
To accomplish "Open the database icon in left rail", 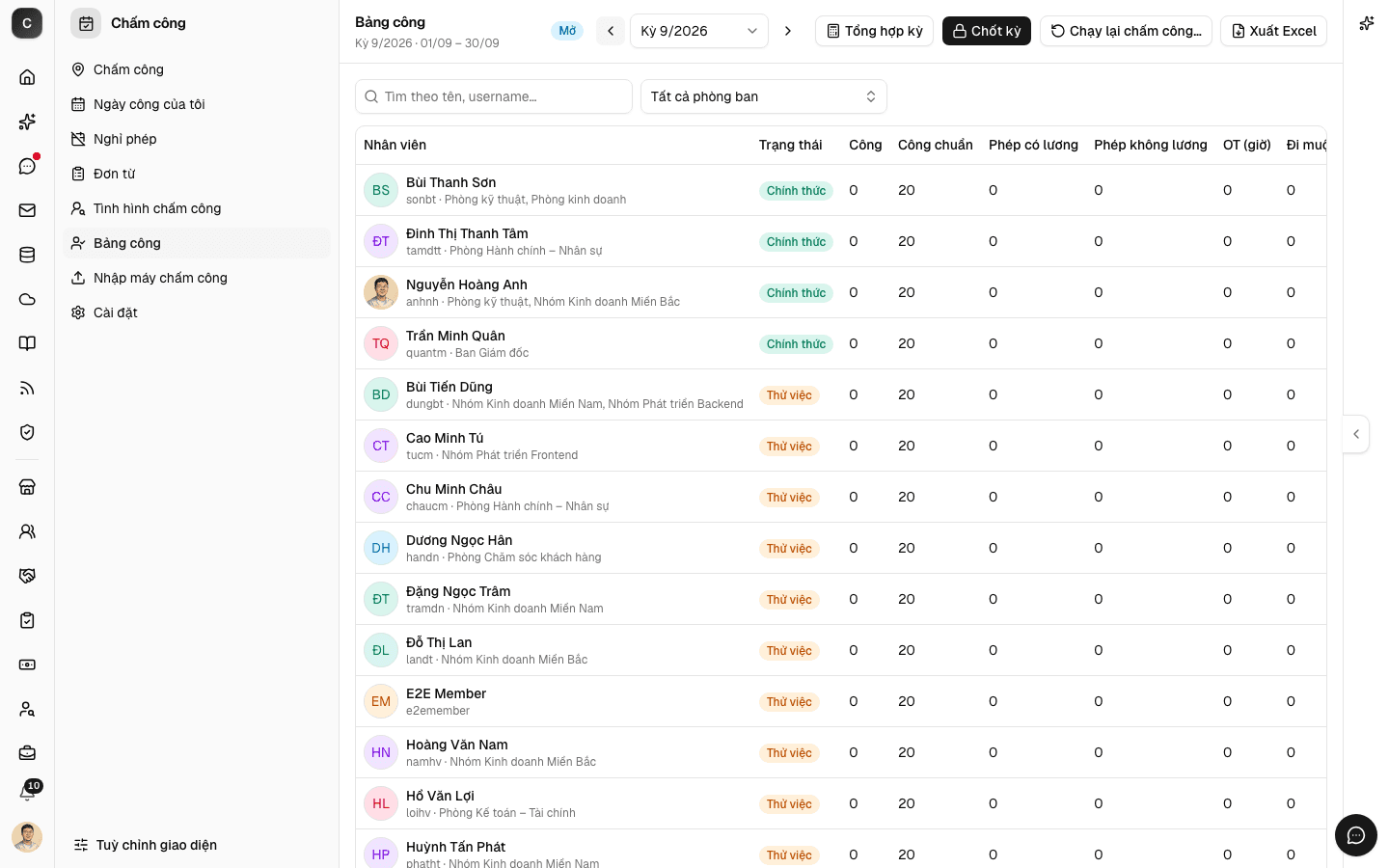I will click(x=27, y=255).
